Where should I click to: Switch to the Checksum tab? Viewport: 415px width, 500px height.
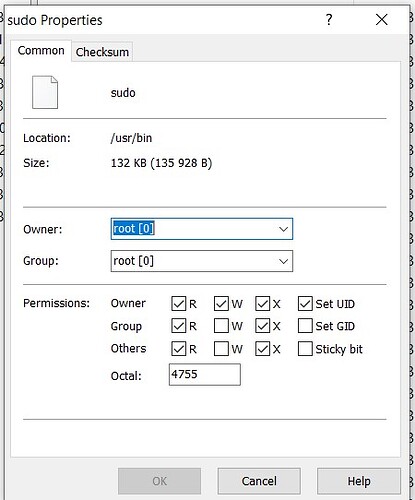[x=102, y=52]
